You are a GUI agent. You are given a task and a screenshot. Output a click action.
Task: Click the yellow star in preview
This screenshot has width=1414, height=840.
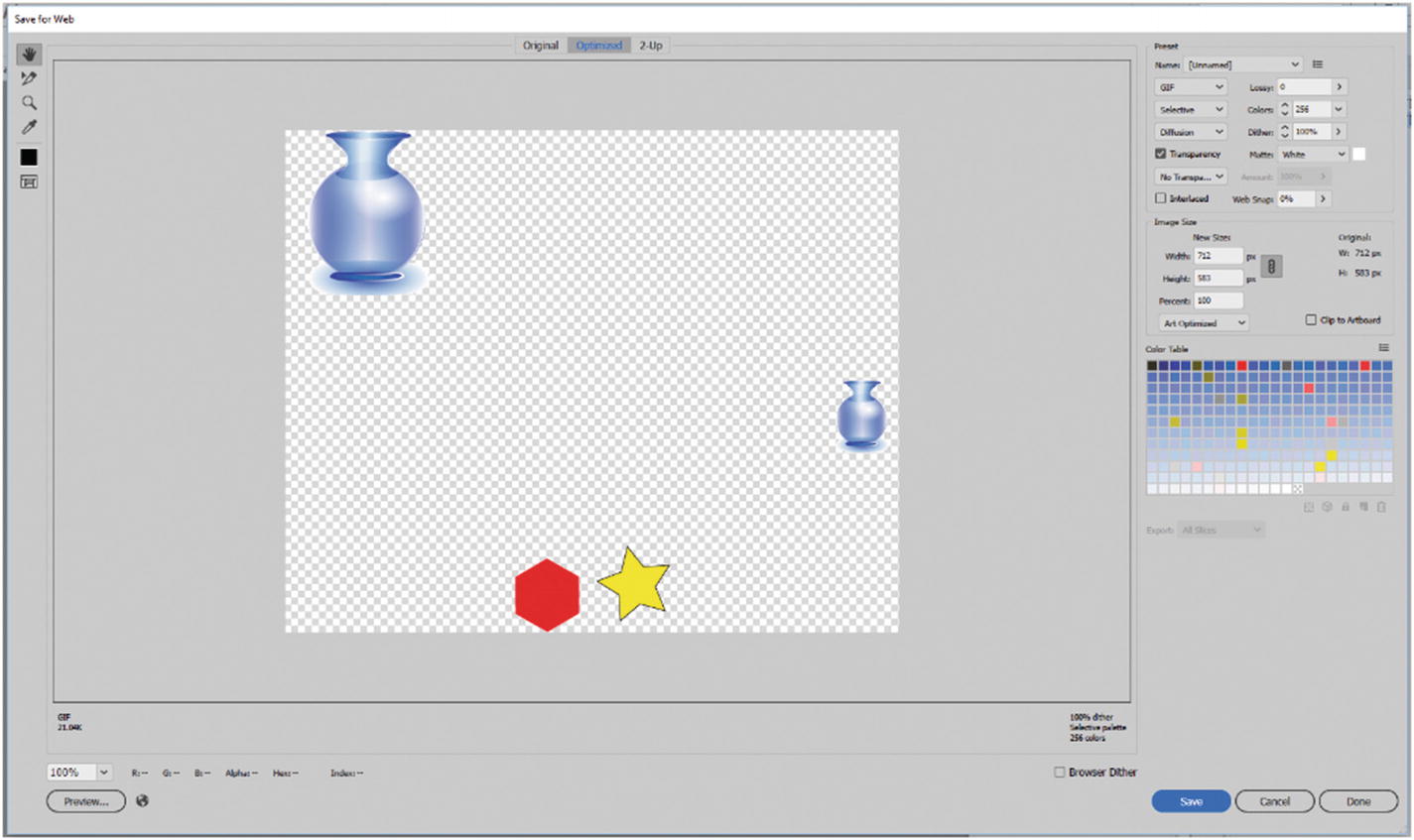click(634, 584)
